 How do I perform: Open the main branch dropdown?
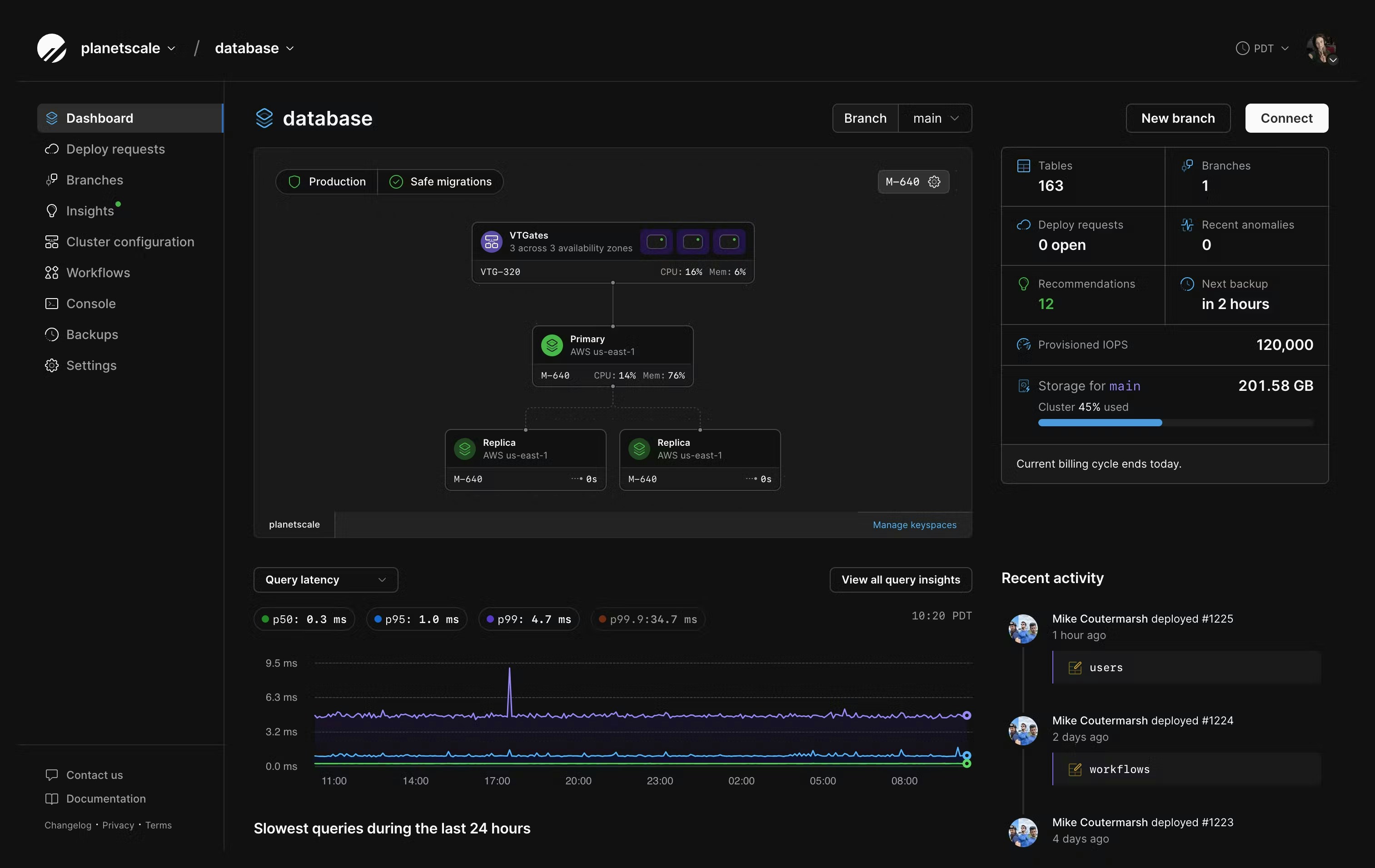(x=935, y=118)
